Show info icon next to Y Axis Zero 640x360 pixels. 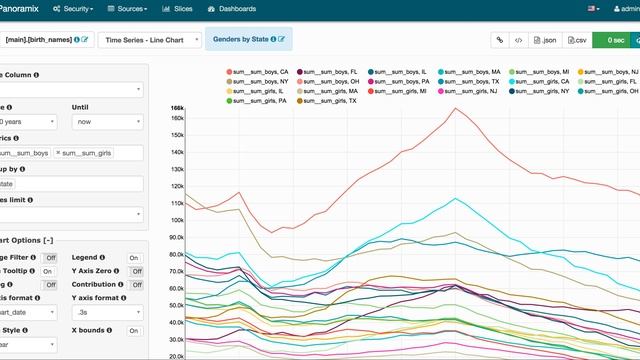tap(116, 271)
